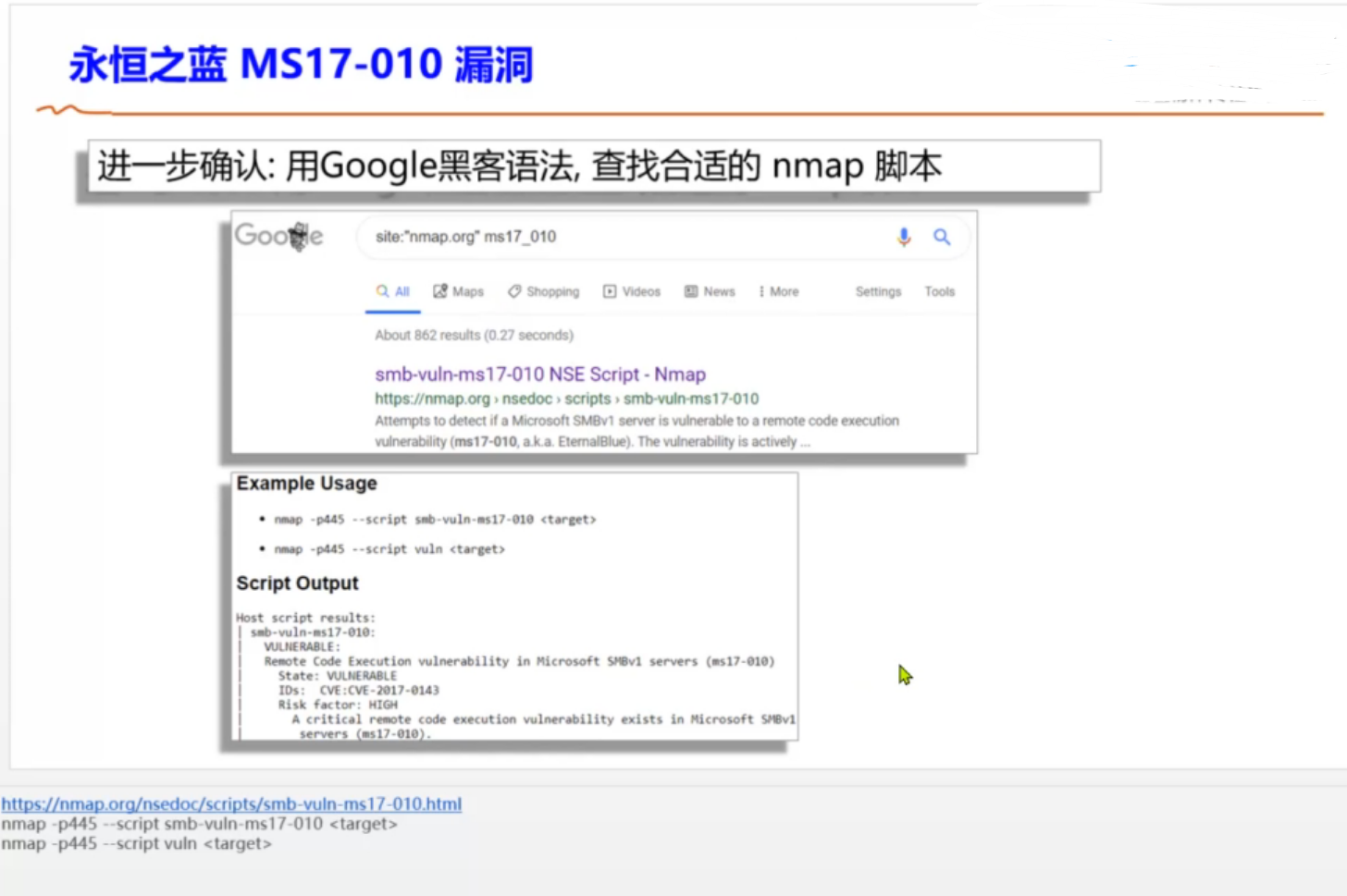Click the slide title 永恒之蓝 MS17-010 漏洞
This screenshot has width=1347, height=896.
click(301, 65)
